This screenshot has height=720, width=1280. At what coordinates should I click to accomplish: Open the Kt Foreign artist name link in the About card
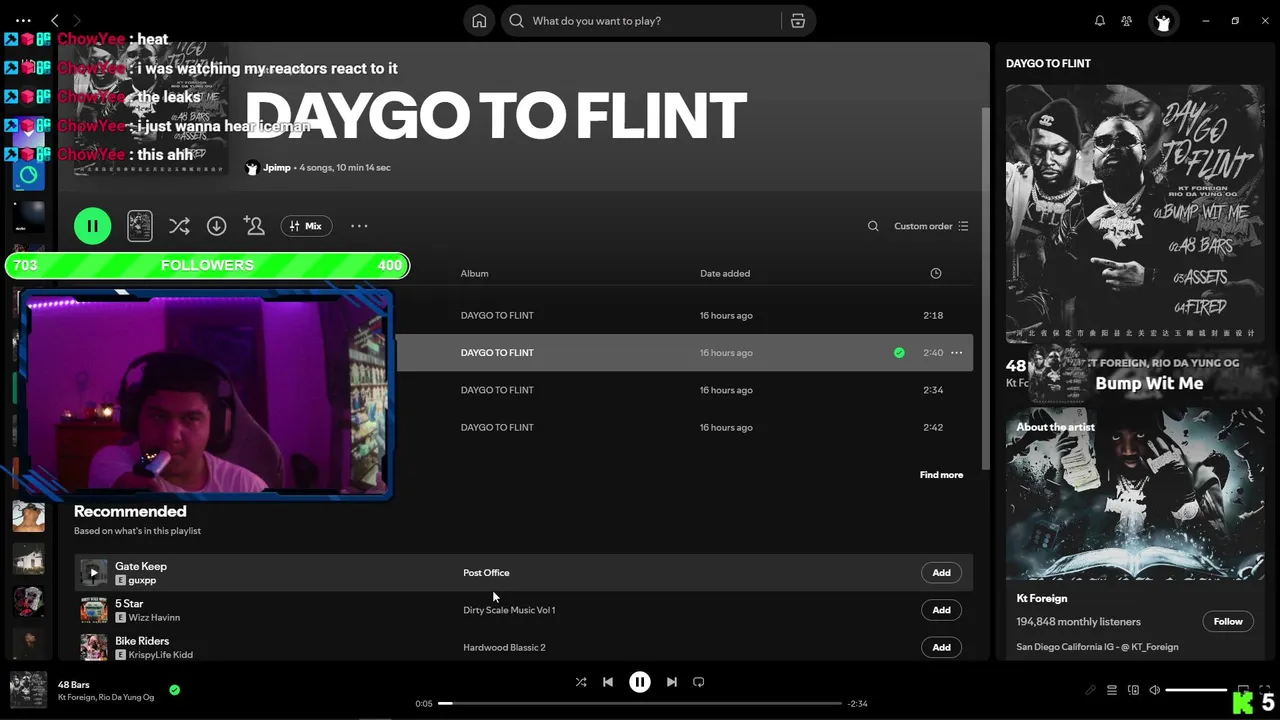[x=1042, y=598]
